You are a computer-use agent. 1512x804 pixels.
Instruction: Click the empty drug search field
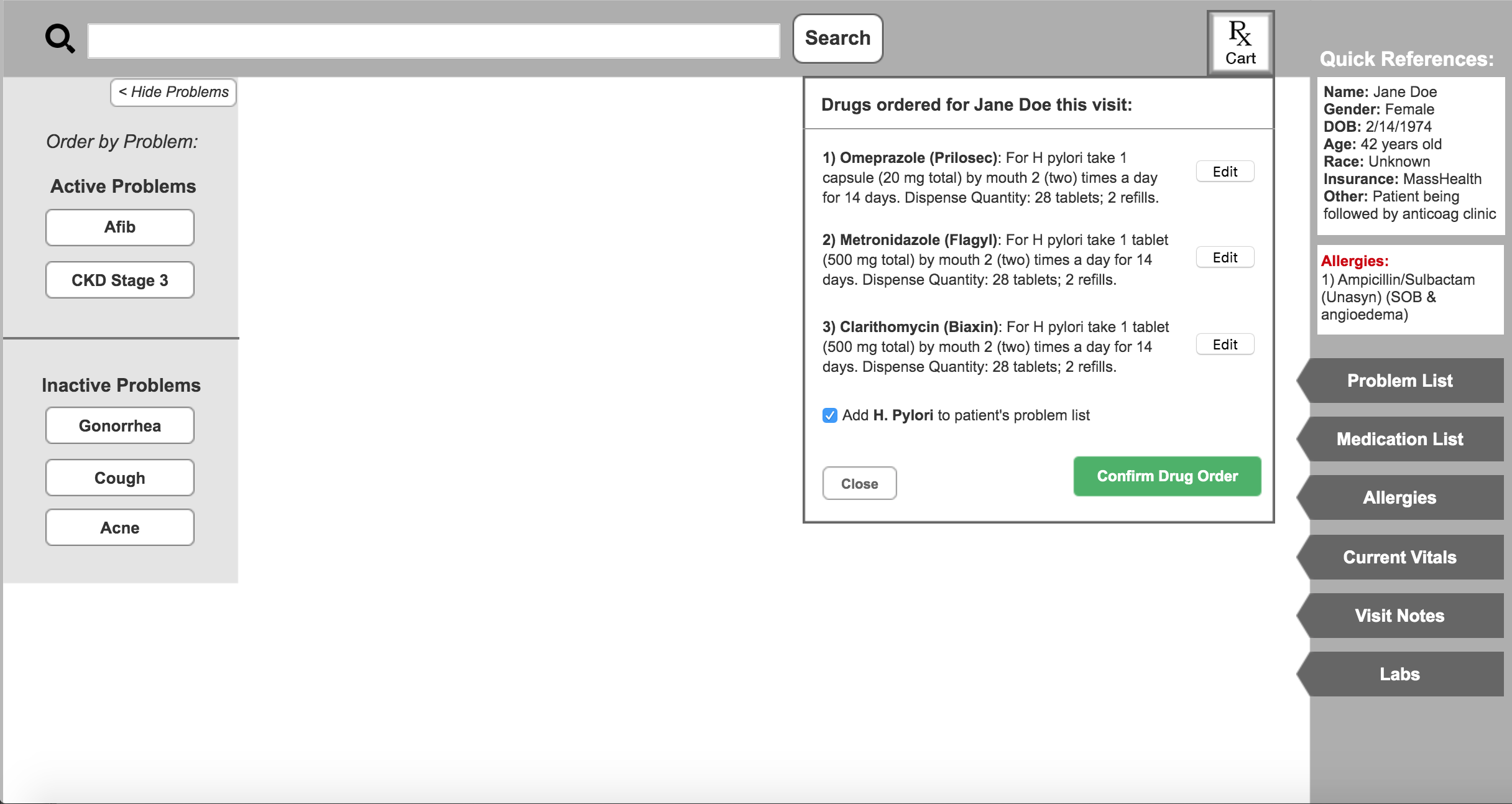[x=433, y=41]
